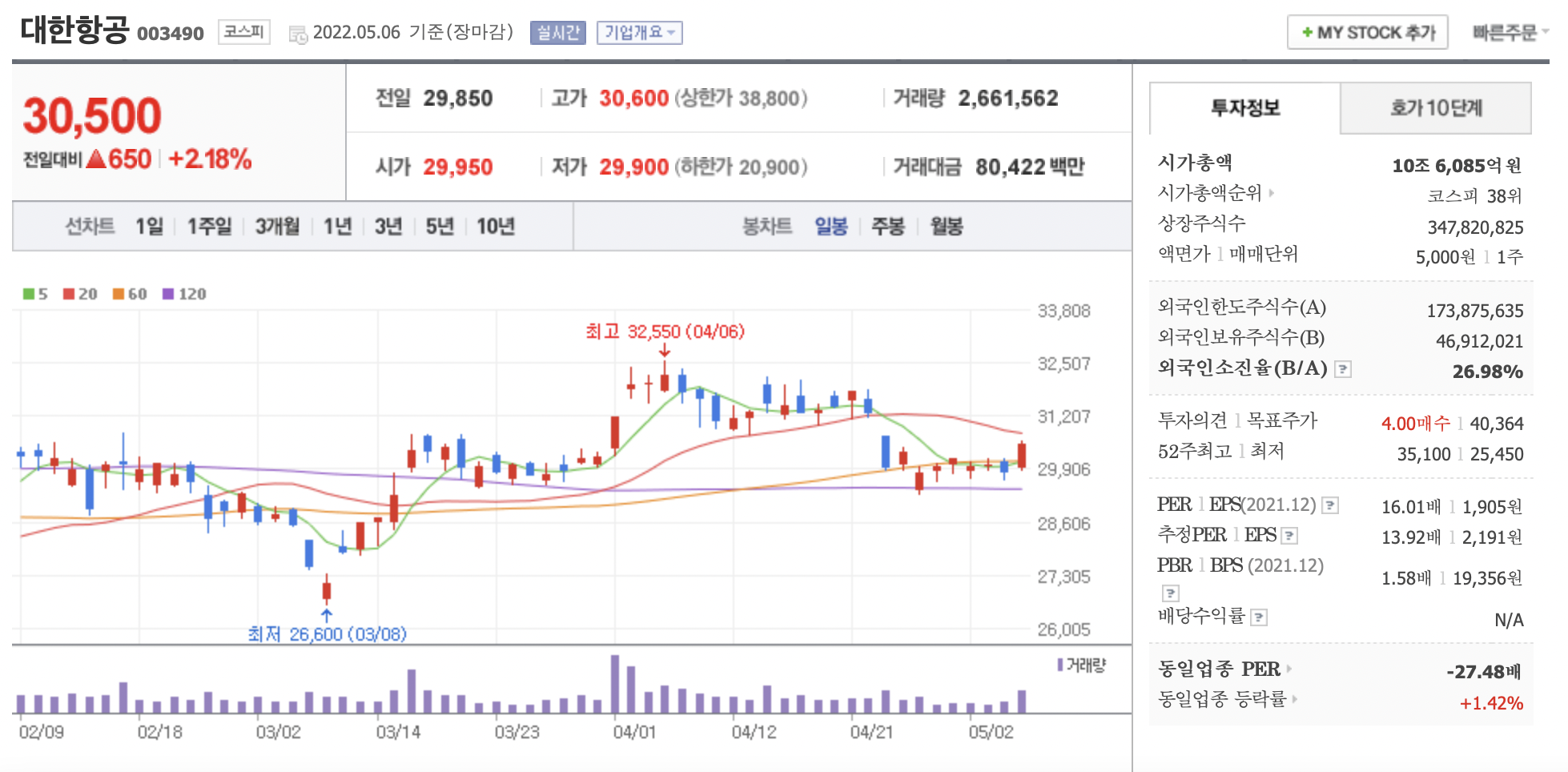Click the 시가총액 value 10조 6,085억원
The height and width of the screenshot is (772, 1568).
coord(1457,166)
